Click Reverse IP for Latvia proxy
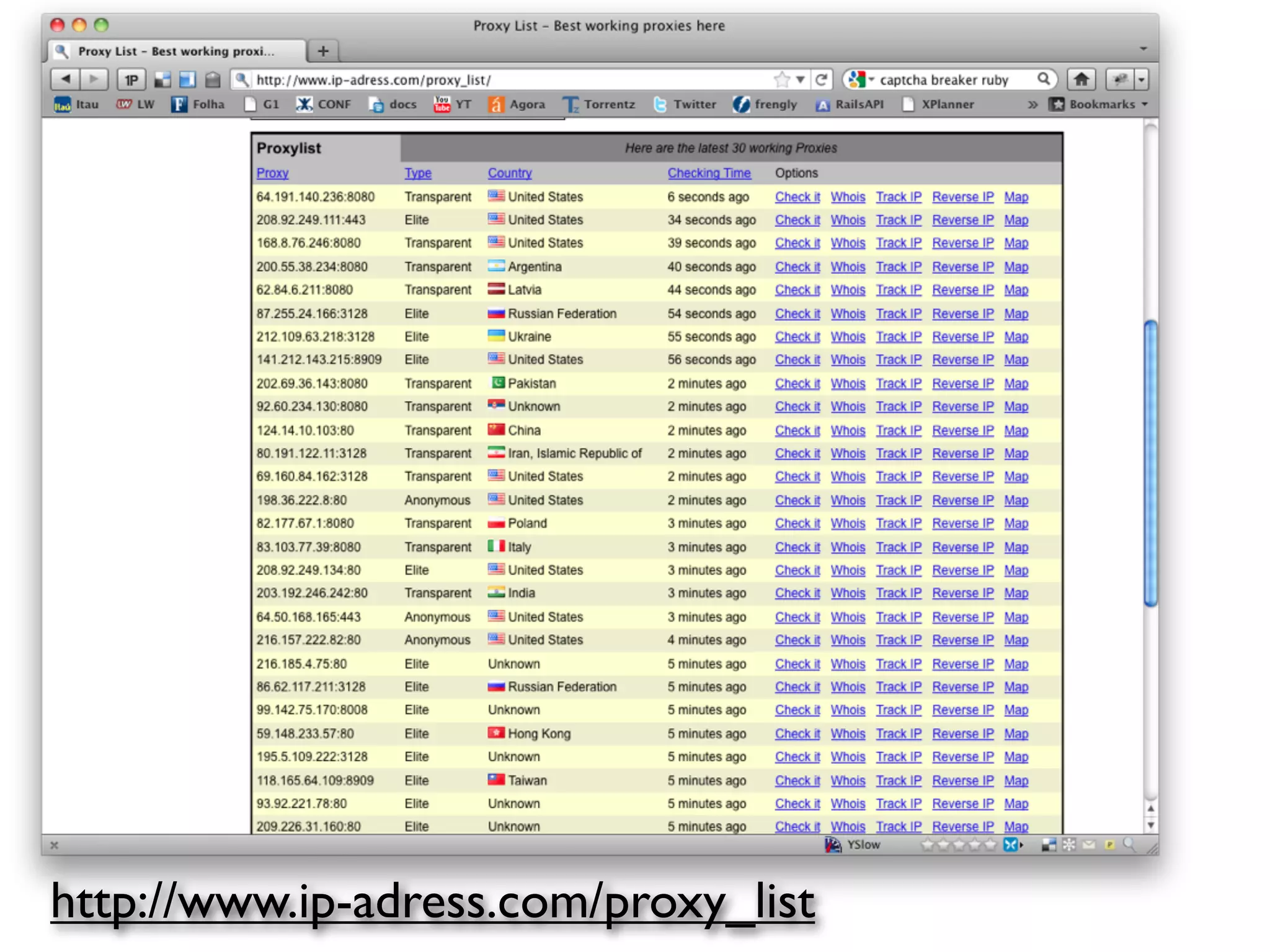 [x=963, y=290]
